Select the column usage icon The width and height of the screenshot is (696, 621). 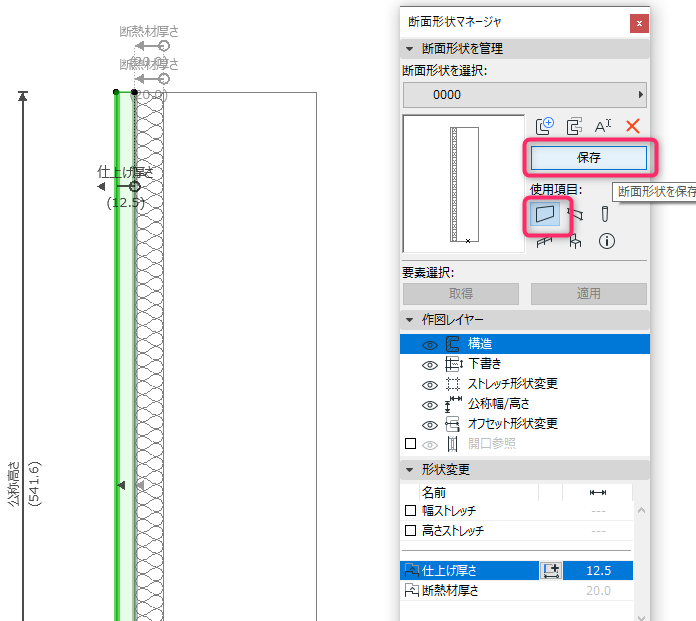[605, 214]
